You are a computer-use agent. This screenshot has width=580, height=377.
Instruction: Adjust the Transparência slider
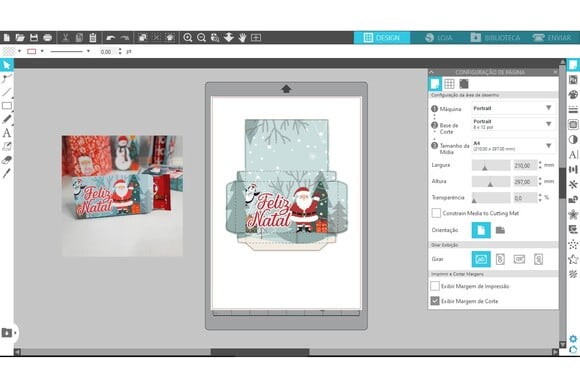tap(491, 198)
